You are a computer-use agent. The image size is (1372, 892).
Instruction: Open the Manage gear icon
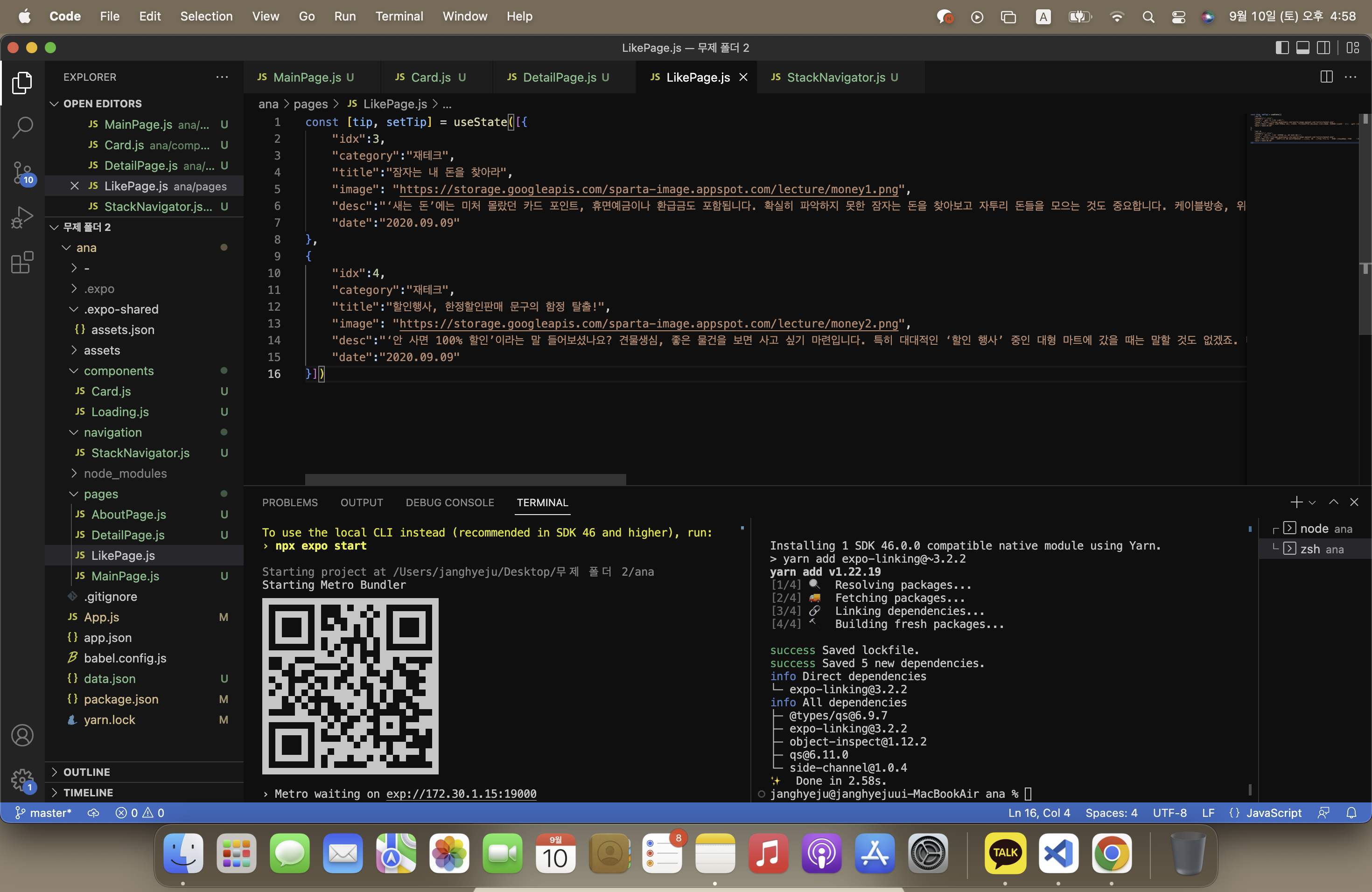click(x=22, y=780)
